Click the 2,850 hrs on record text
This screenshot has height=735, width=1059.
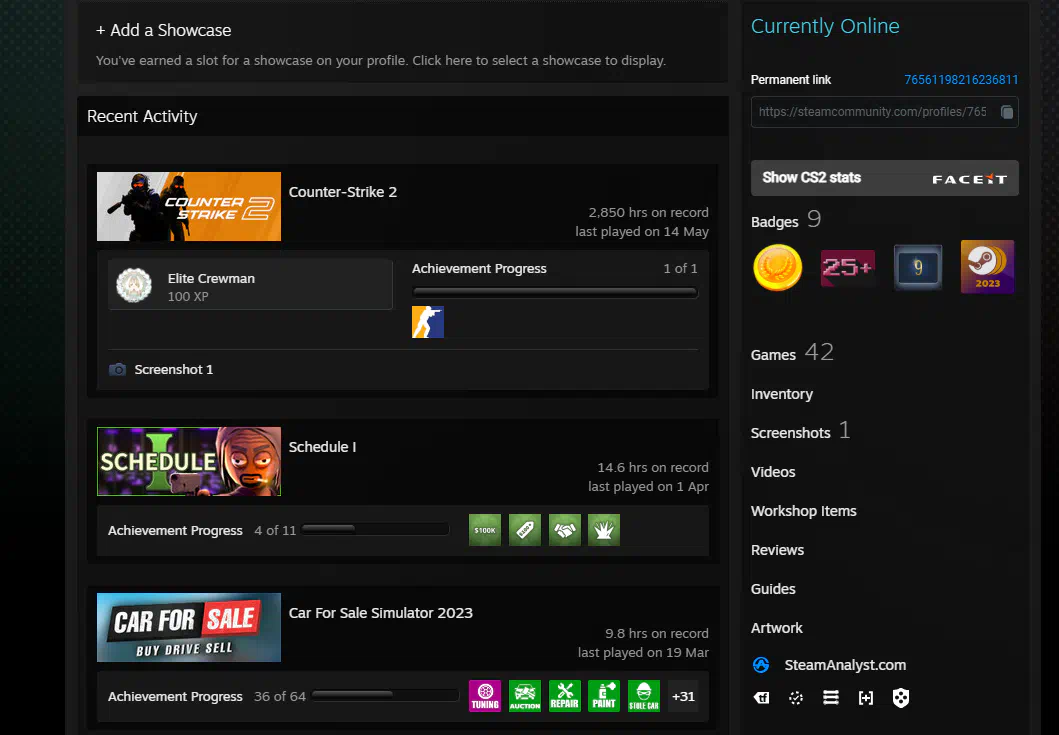(648, 212)
